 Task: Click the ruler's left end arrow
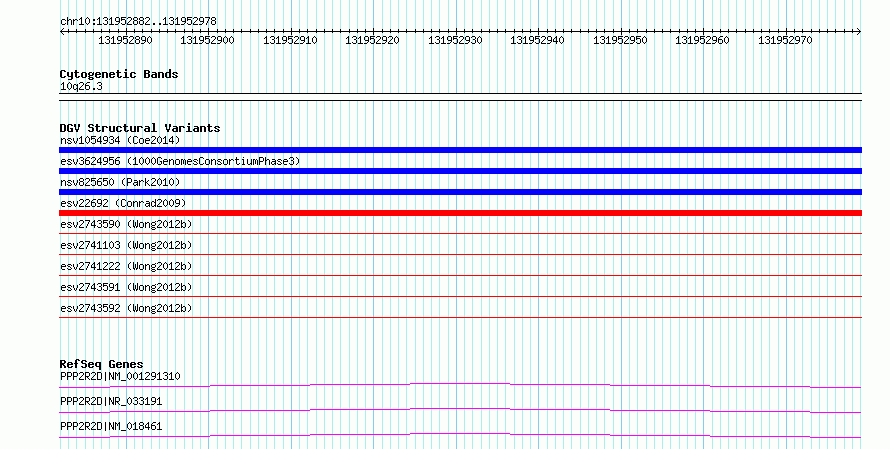click(x=62, y=32)
